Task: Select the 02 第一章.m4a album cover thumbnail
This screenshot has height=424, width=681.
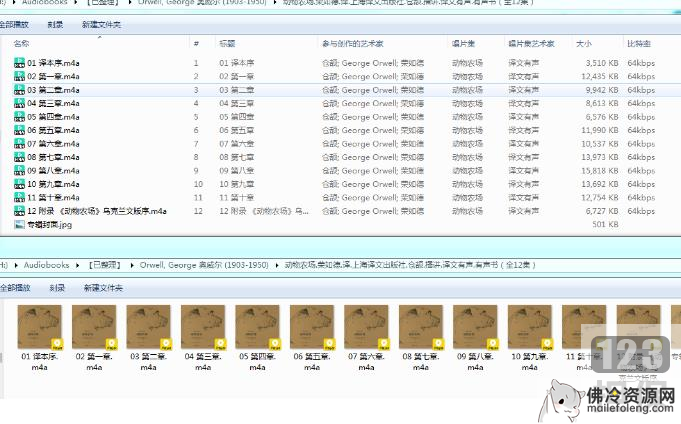Action: coord(94,327)
